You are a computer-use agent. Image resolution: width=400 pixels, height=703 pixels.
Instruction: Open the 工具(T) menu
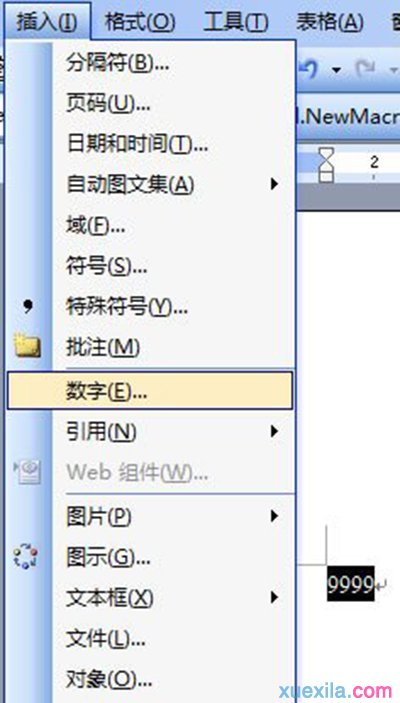[236, 22]
